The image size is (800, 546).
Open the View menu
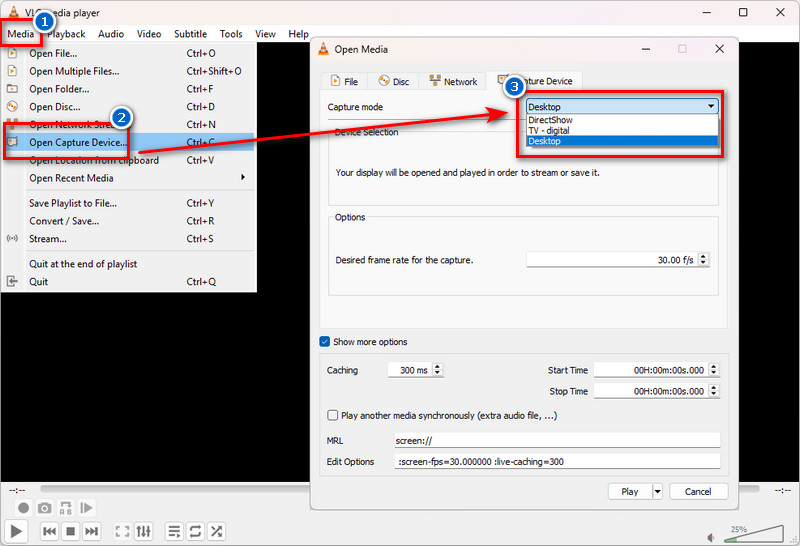coord(265,34)
